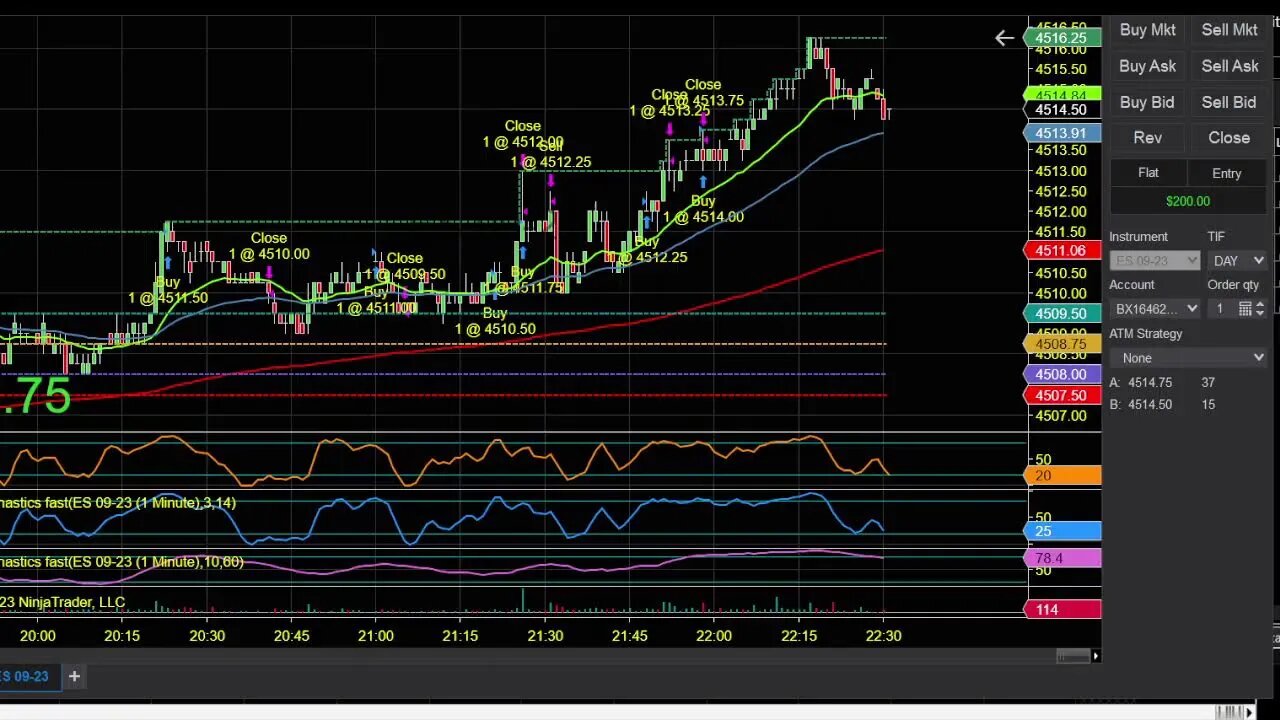Click the Stochastics fast 10,60 indicator label

pyautogui.click(x=121, y=562)
